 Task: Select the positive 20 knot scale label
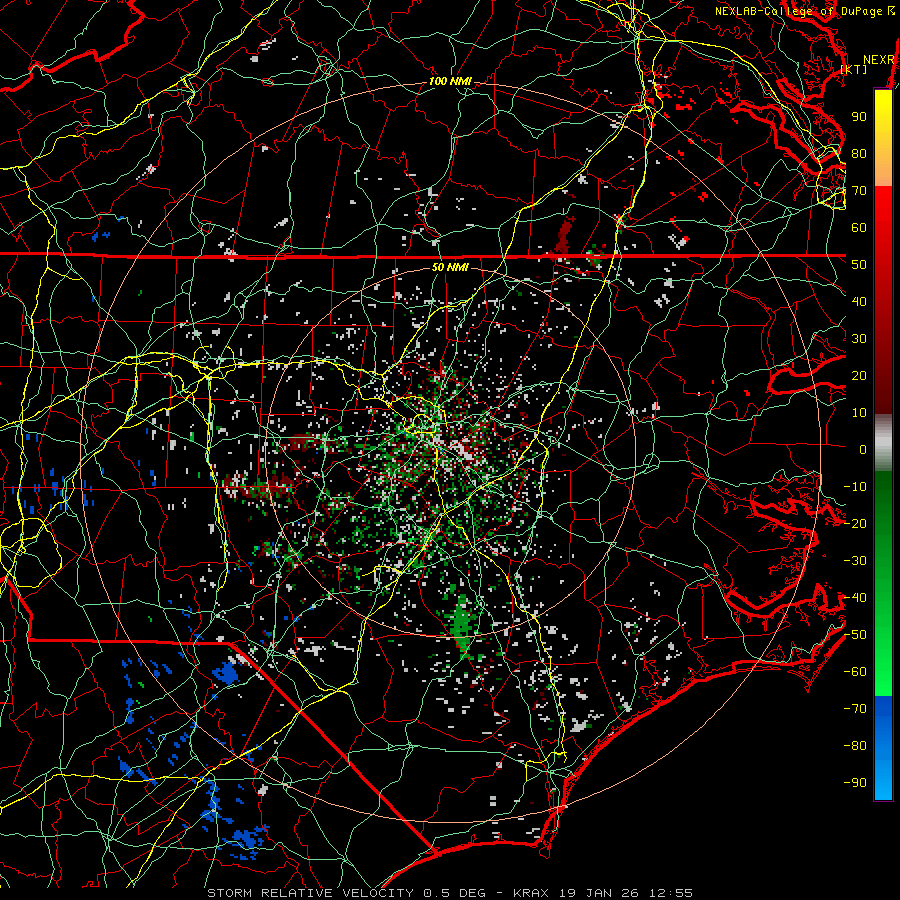tap(859, 376)
